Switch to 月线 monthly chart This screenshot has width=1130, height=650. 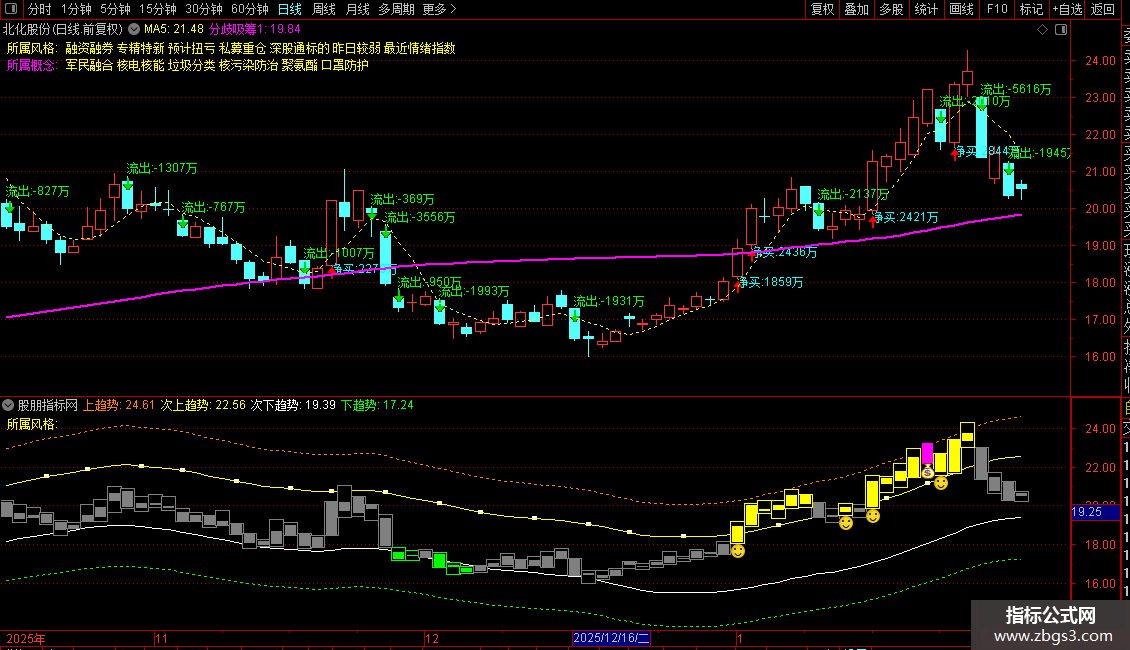(357, 9)
